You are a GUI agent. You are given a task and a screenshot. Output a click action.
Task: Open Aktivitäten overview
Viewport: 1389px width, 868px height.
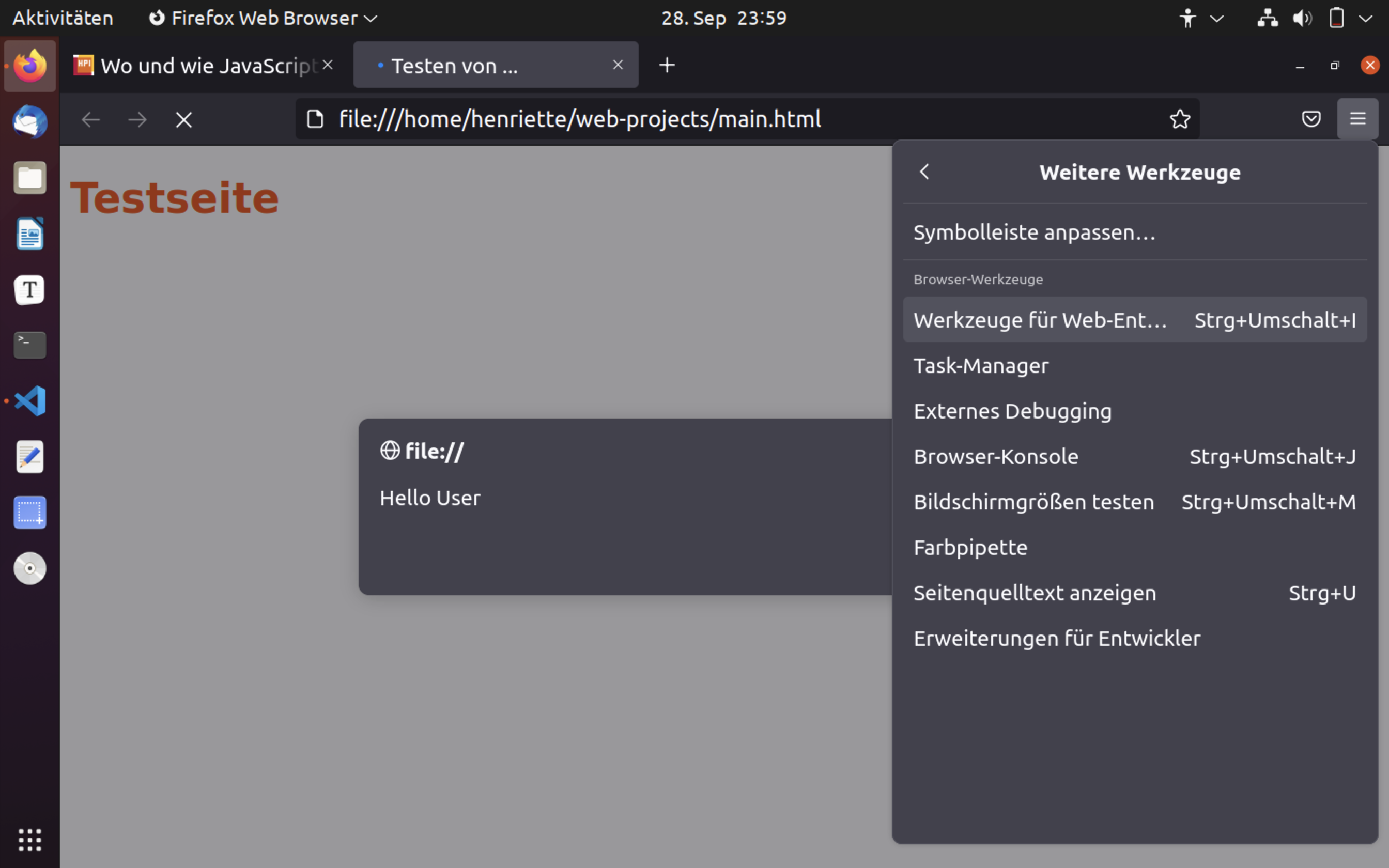pos(63,19)
